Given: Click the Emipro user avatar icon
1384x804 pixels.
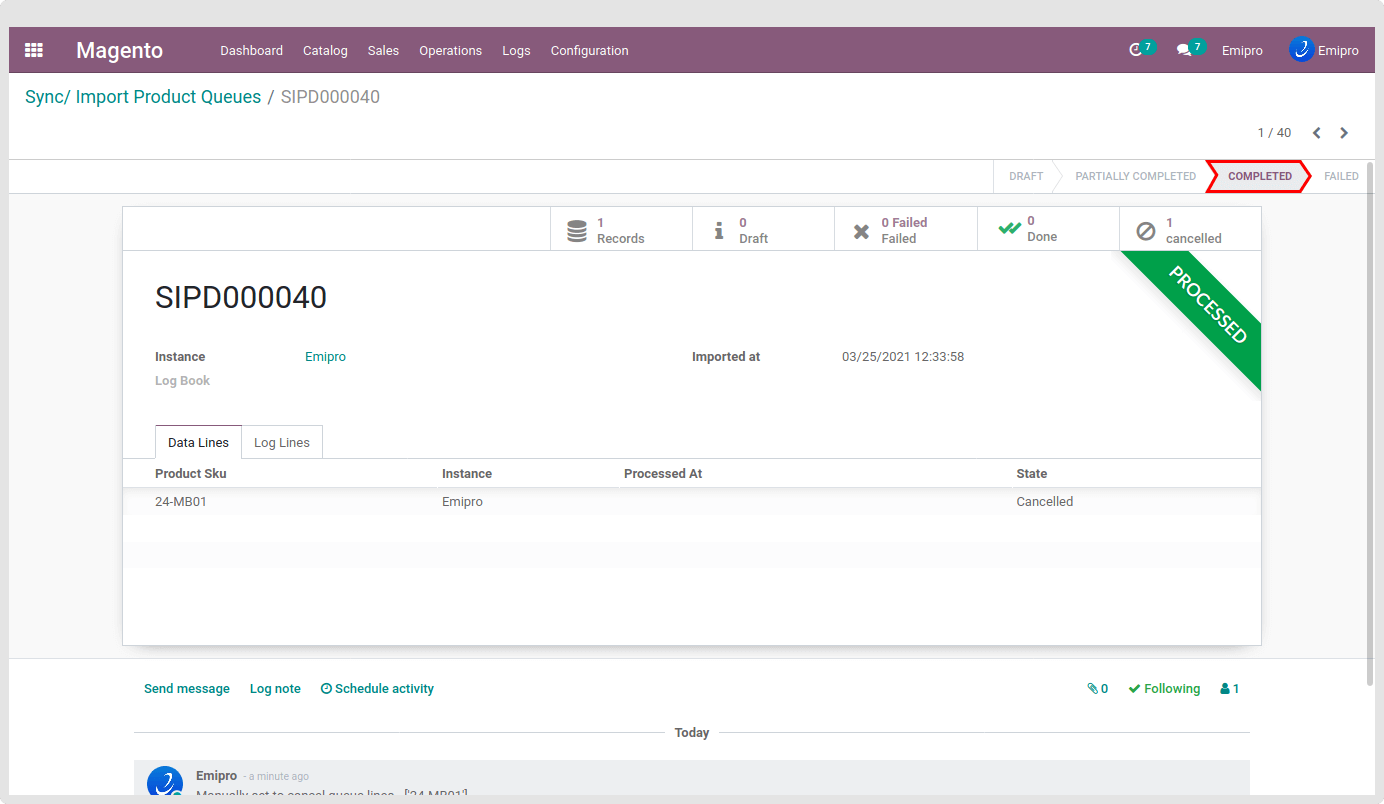Looking at the screenshot, I should pos(1301,49).
